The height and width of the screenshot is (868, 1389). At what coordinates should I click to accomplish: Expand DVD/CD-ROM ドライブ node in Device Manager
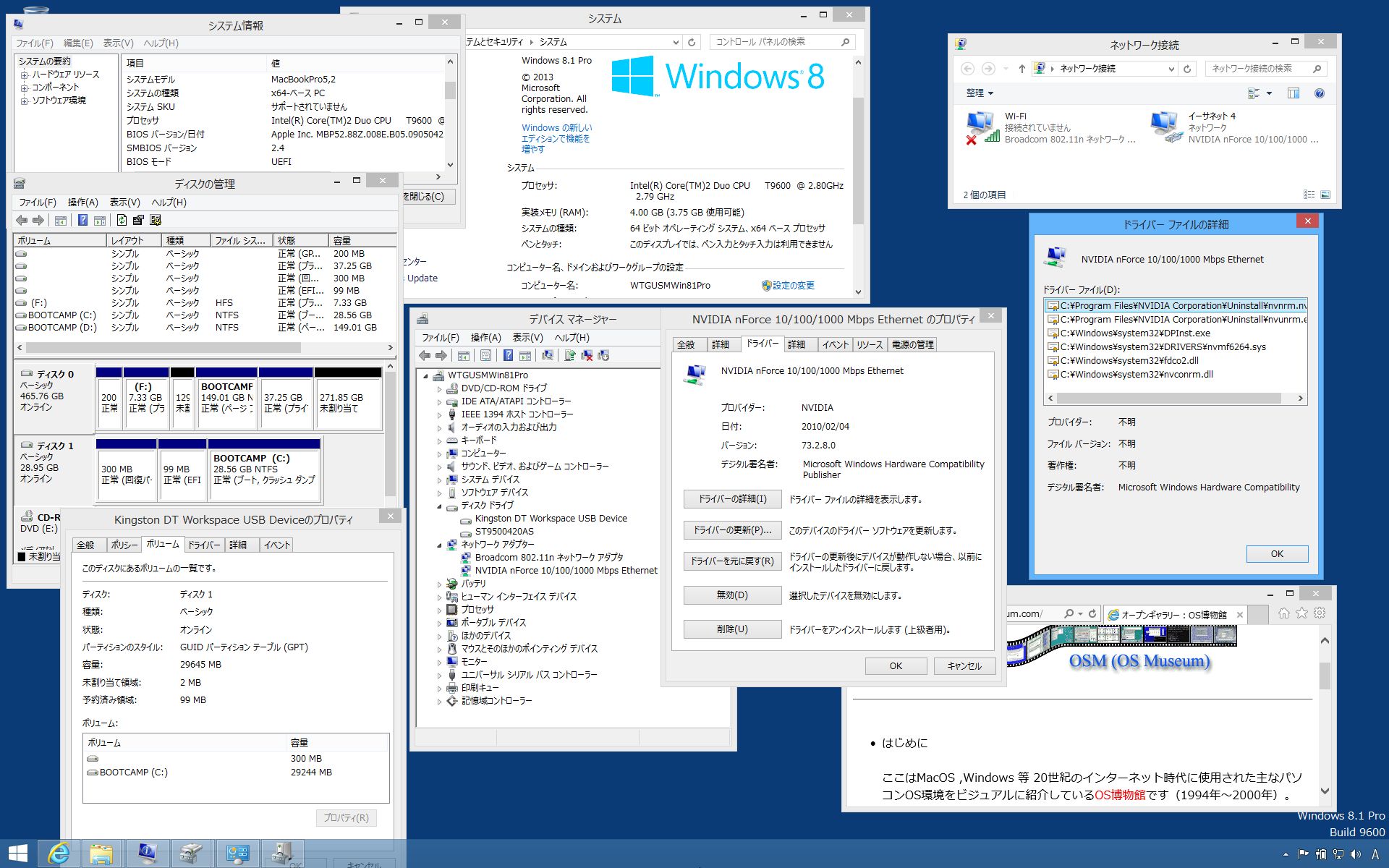click(439, 388)
